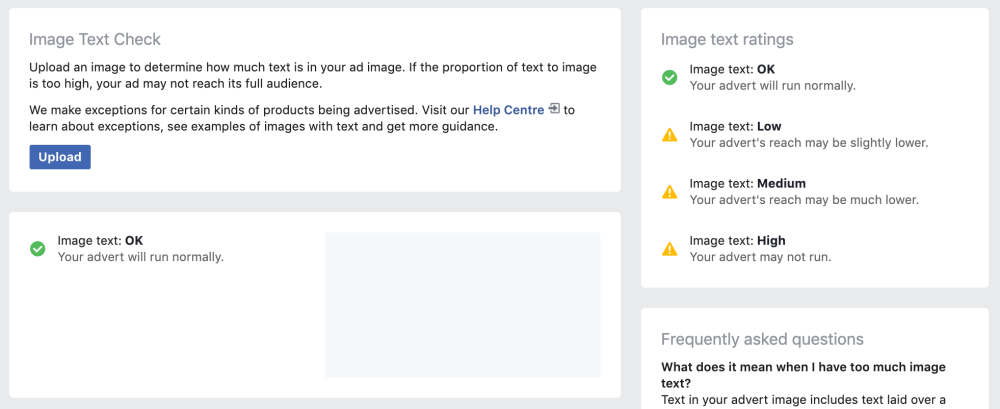Click green checkmark icon in the result panel
The width and height of the screenshot is (1000, 409).
point(38,249)
